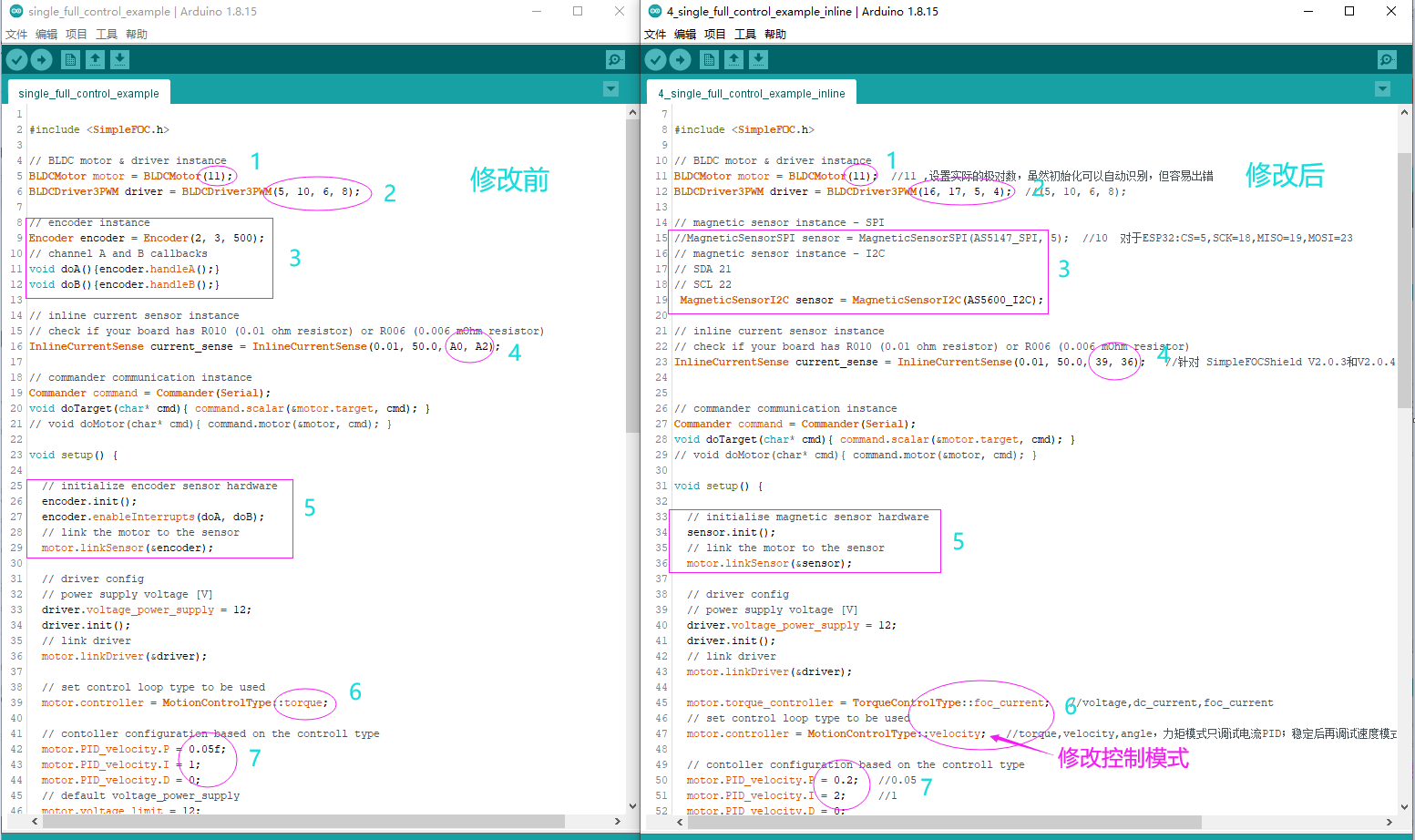Click the left window's horizontal scrollbar
1415x840 pixels.
(273, 821)
